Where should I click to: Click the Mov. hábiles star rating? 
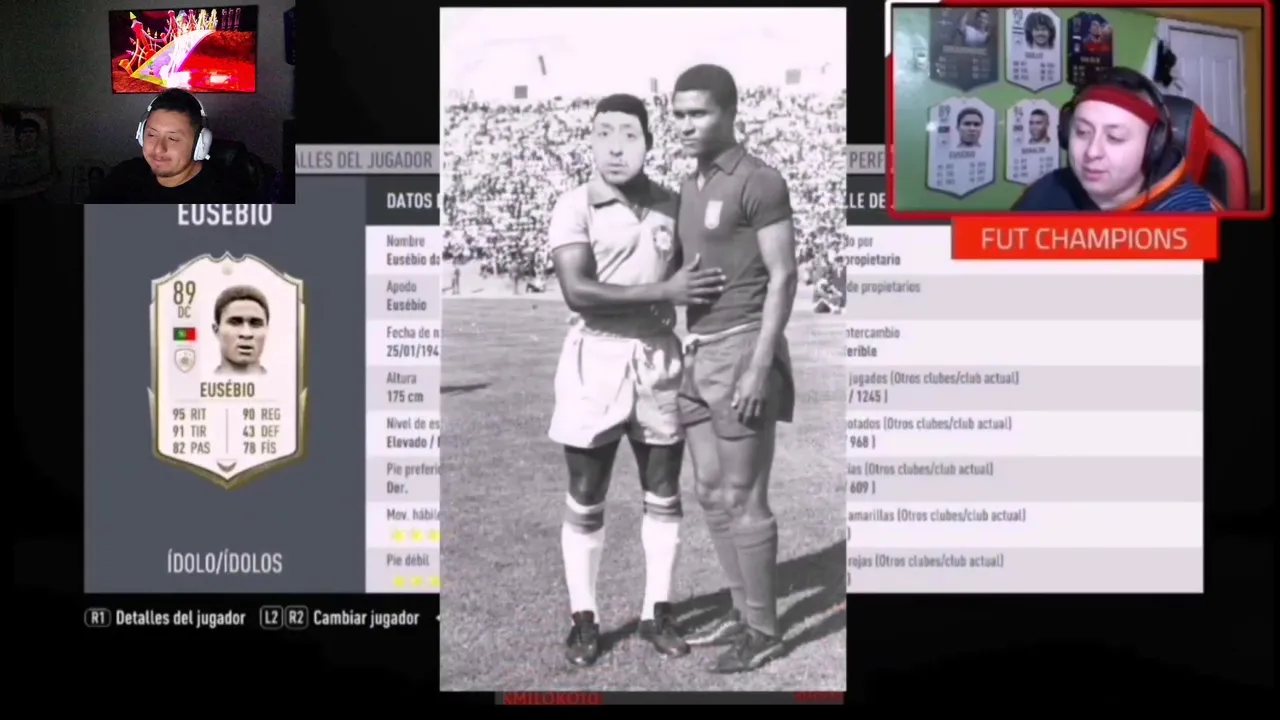click(414, 536)
